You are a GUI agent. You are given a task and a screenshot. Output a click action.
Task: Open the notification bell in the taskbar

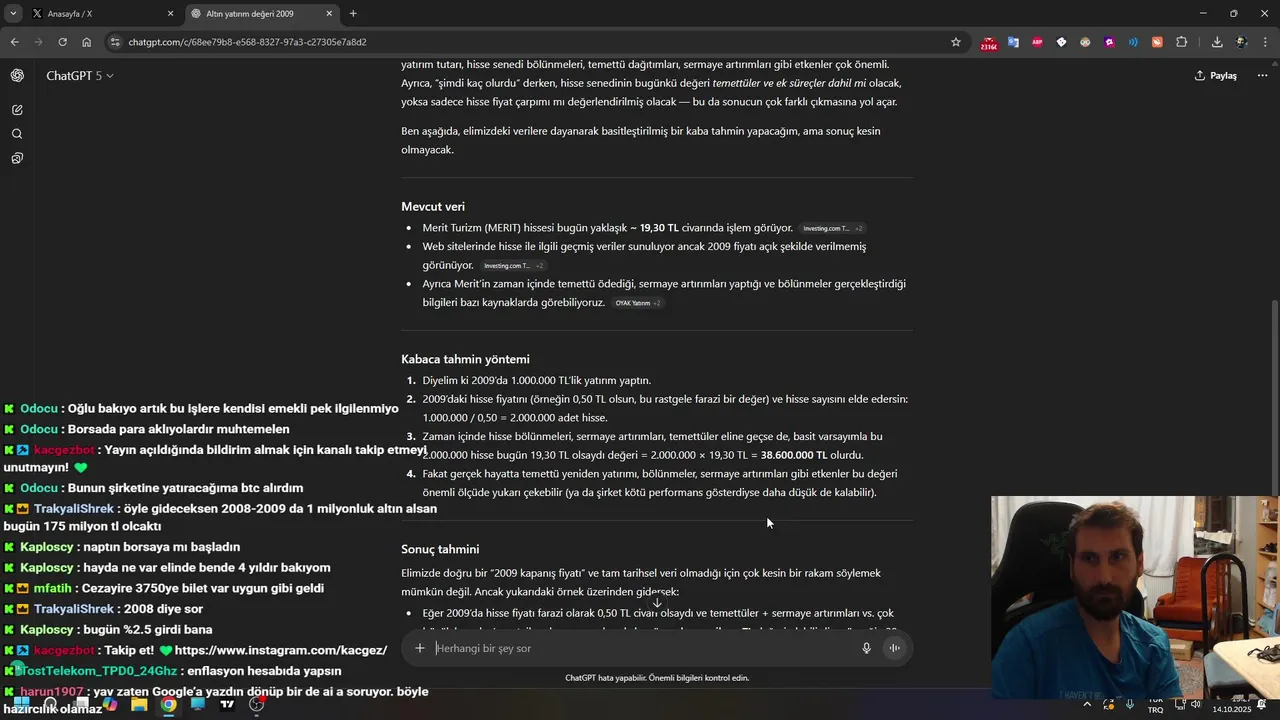point(1262,704)
